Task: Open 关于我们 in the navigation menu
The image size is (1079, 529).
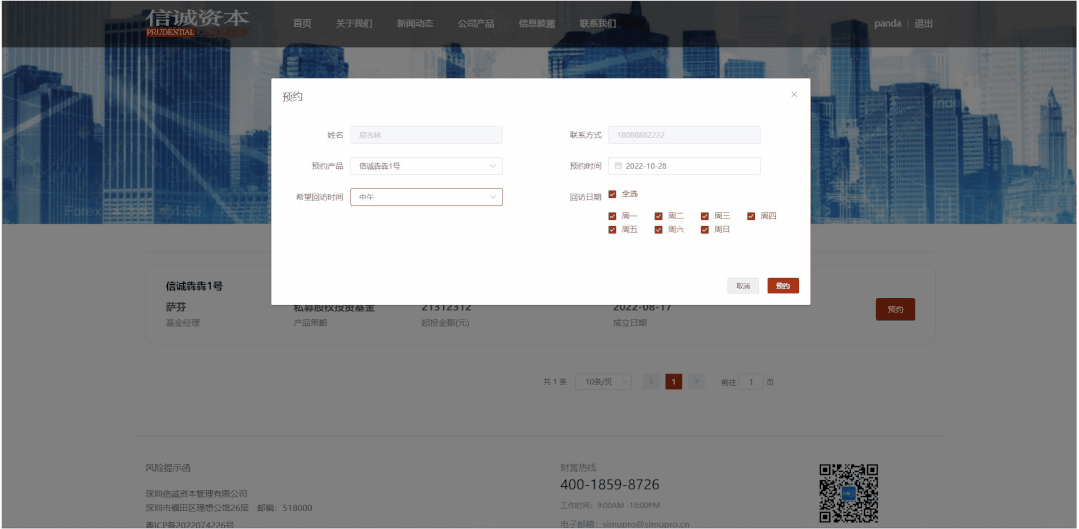Action: coord(354,23)
